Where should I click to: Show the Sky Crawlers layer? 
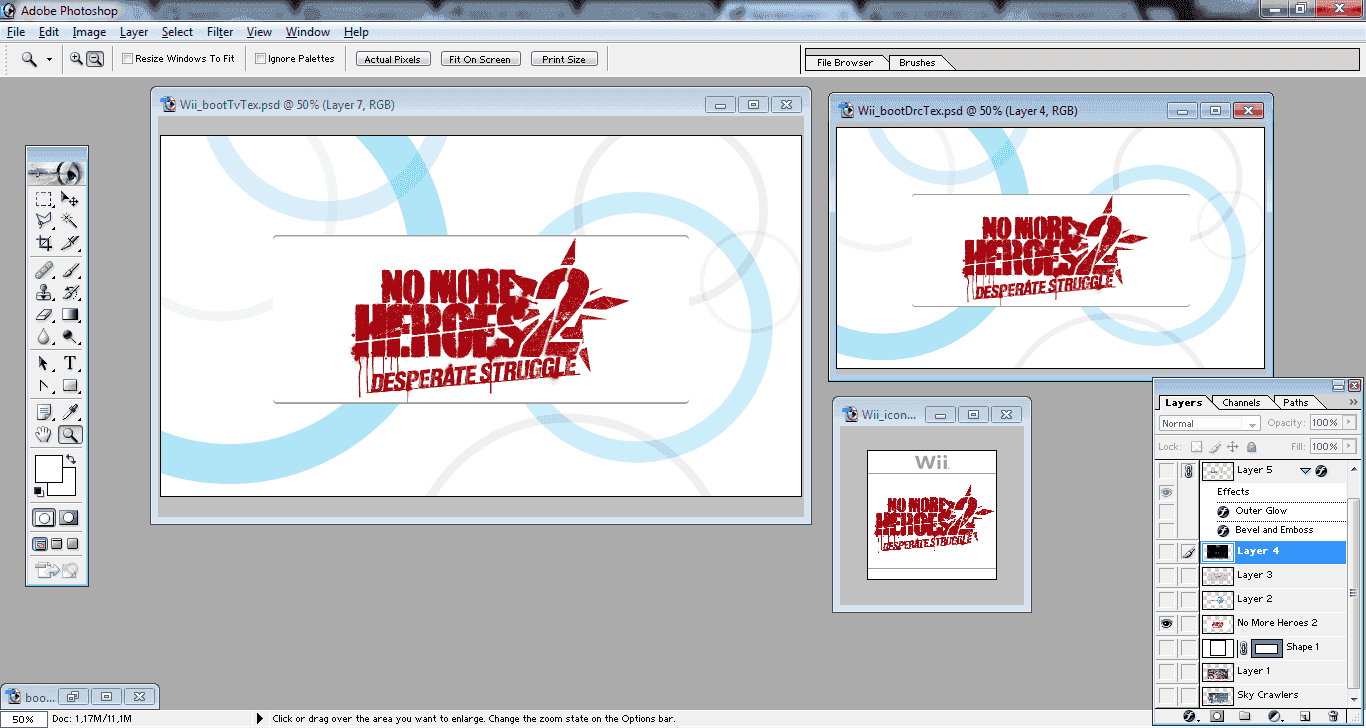point(1166,695)
